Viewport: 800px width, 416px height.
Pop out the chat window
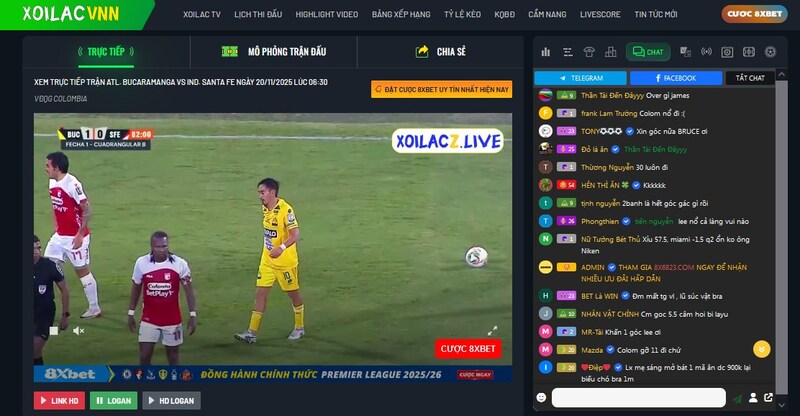[768, 398]
